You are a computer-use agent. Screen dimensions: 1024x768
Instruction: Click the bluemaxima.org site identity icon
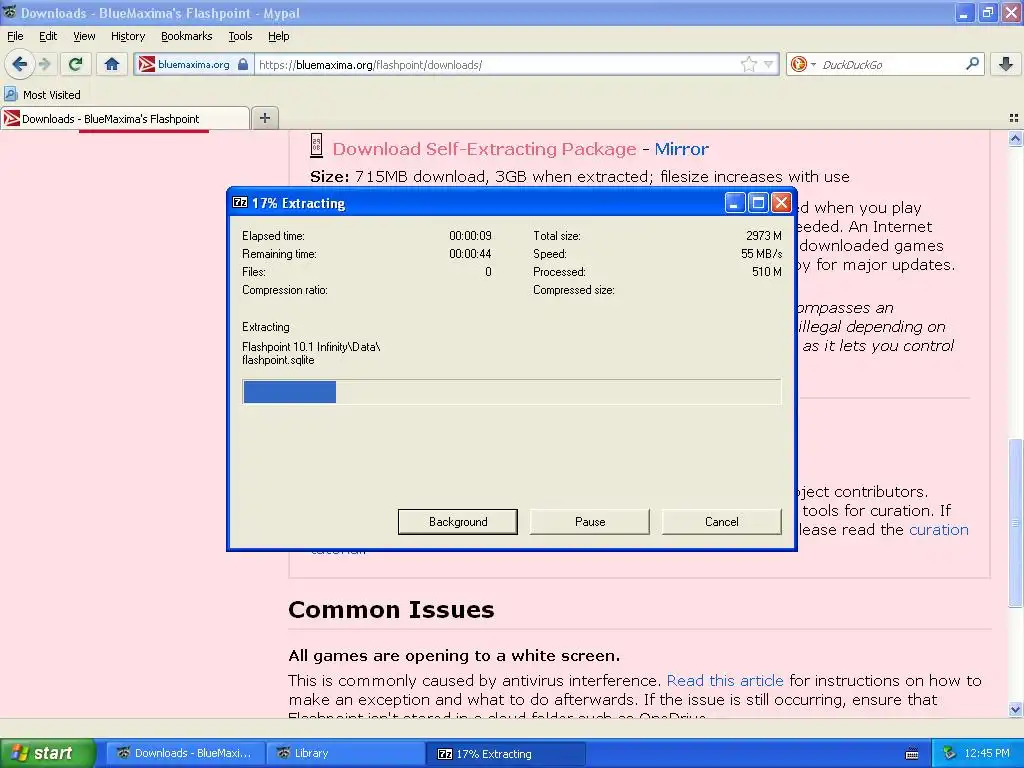pos(147,64)
